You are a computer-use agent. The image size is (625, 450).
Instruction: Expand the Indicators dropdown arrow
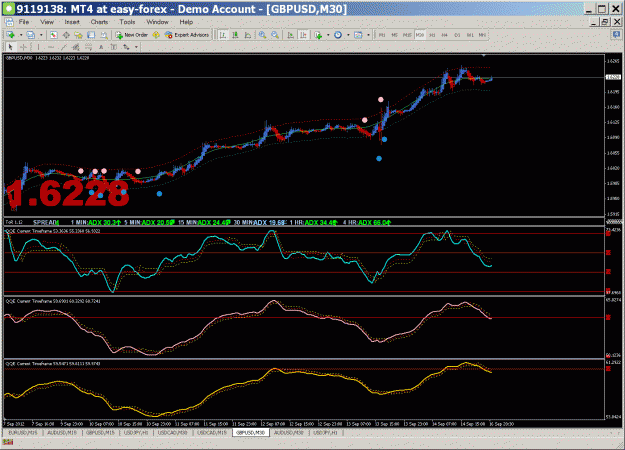pos(328,35)
